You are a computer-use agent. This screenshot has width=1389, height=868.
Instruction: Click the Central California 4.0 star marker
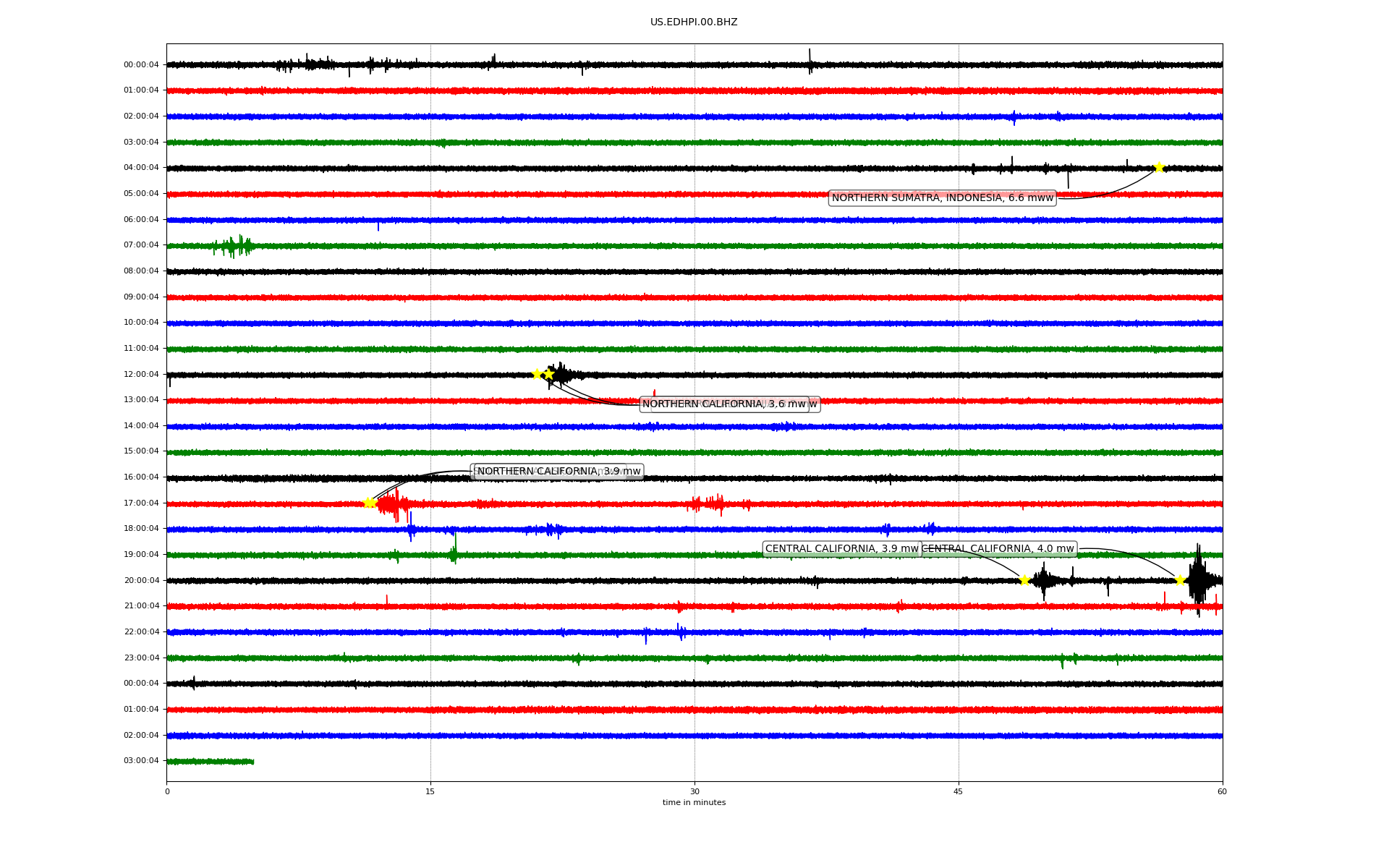1180,580
